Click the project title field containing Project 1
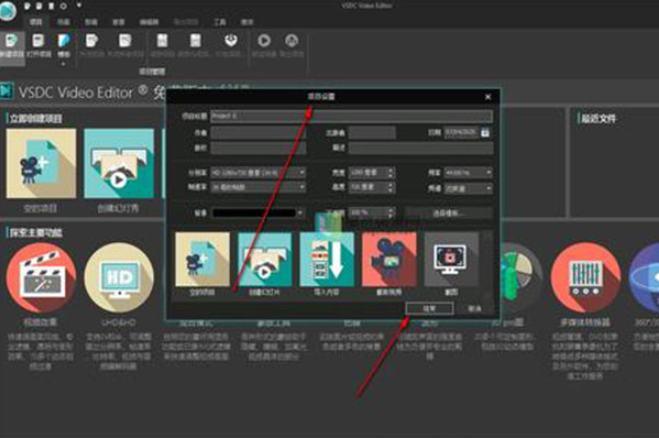The width and height of the screenshot is (659, 438). point(351,116)
